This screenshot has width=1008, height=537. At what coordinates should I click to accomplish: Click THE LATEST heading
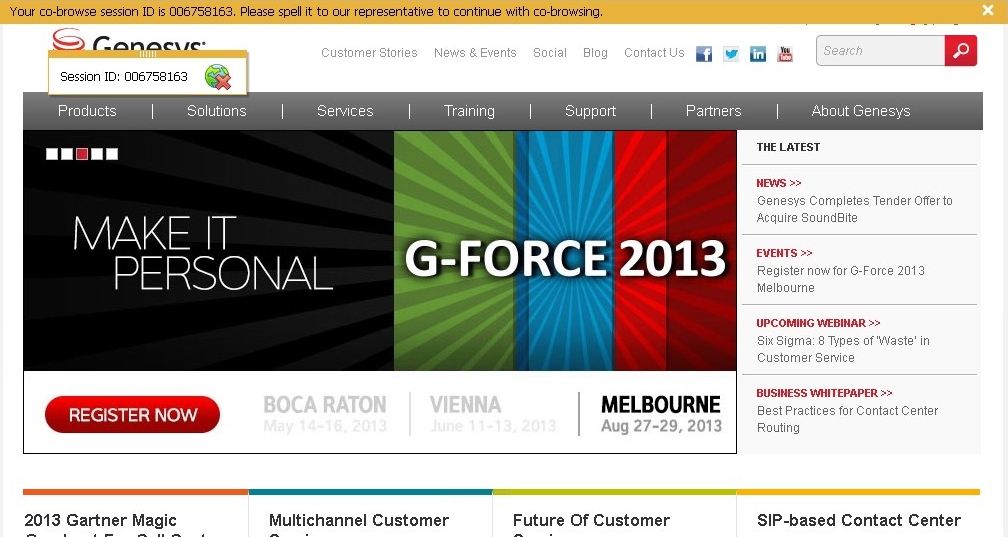pyautogui.click(x=788, y=147)
